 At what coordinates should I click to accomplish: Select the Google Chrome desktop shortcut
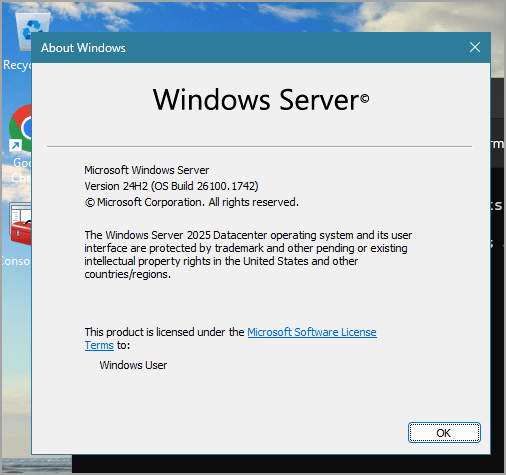tap(19, 143)
